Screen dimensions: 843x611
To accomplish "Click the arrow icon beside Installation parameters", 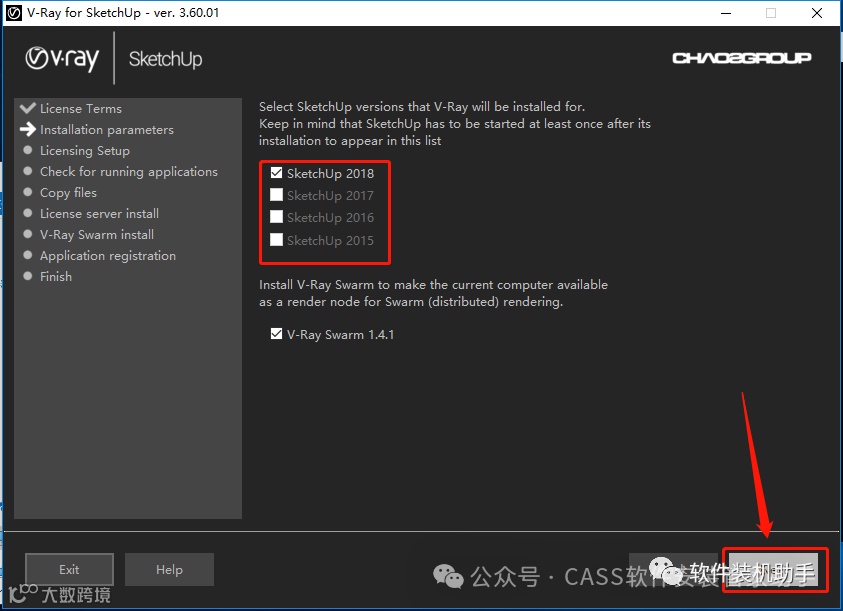I will click(27, 129).
